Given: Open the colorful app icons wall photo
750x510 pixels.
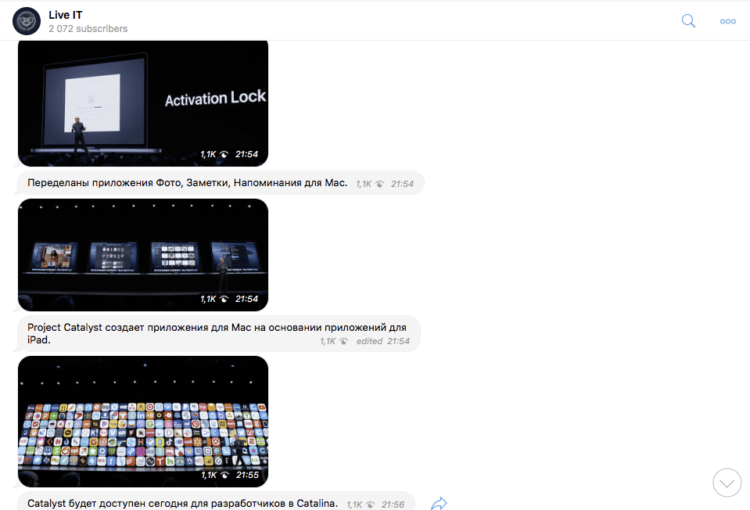Looking at the screenshot, I should pos(143,421).
